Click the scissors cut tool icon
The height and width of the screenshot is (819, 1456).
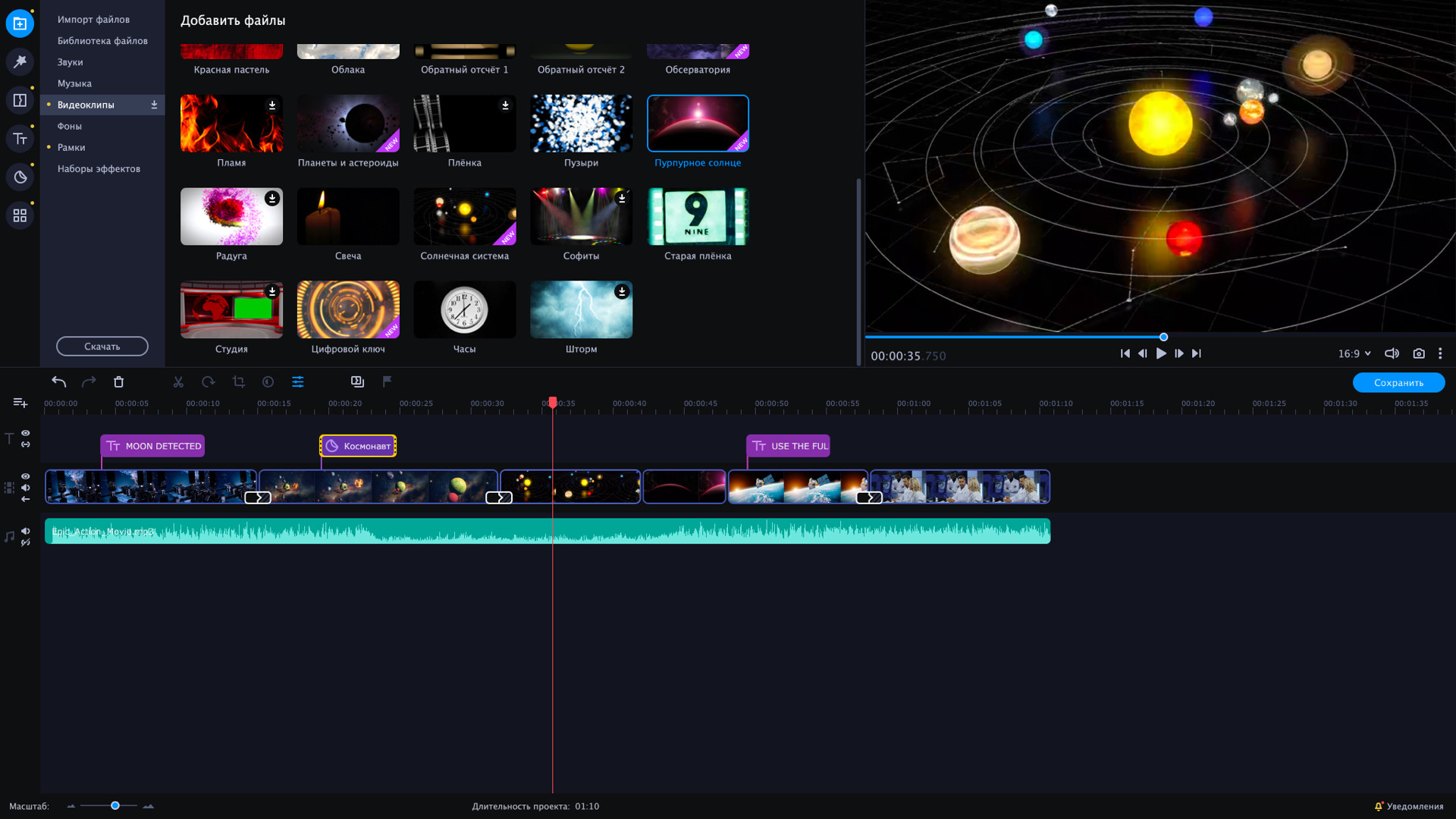click(x=178, y=382)
